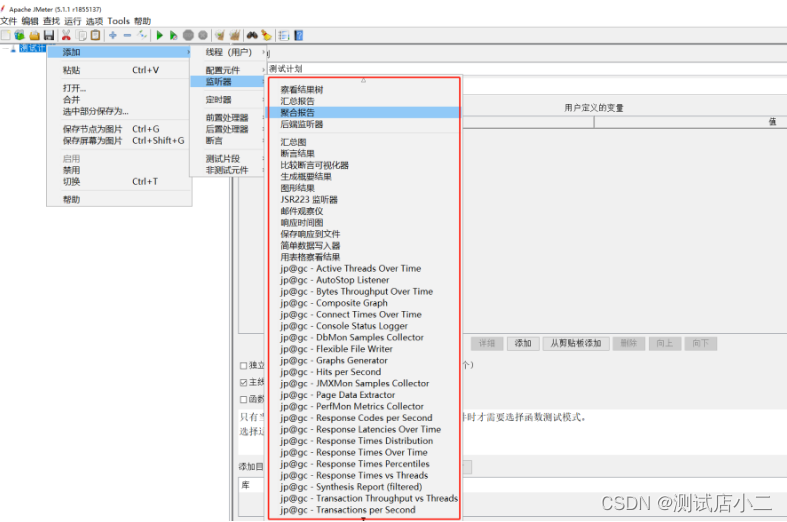Viewport: 787px width, 522px height.
Task: Choose jp@gc - Transactions per Second
Action: coord(364,510)
